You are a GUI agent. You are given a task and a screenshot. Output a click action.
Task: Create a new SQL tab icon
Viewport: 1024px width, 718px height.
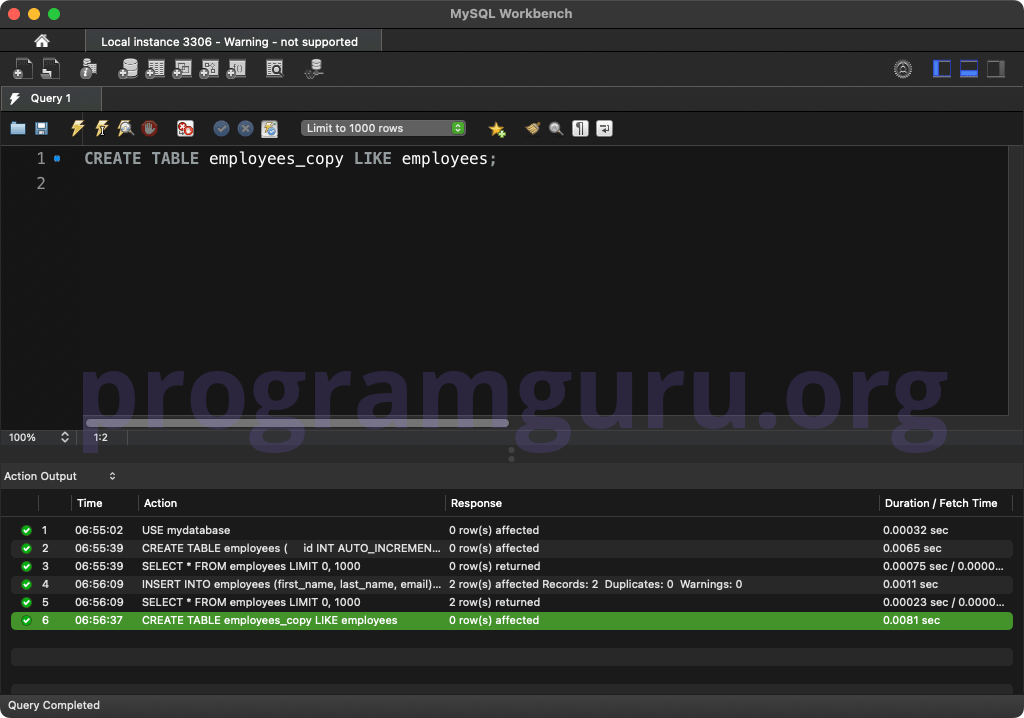click(x=23, y=69)
